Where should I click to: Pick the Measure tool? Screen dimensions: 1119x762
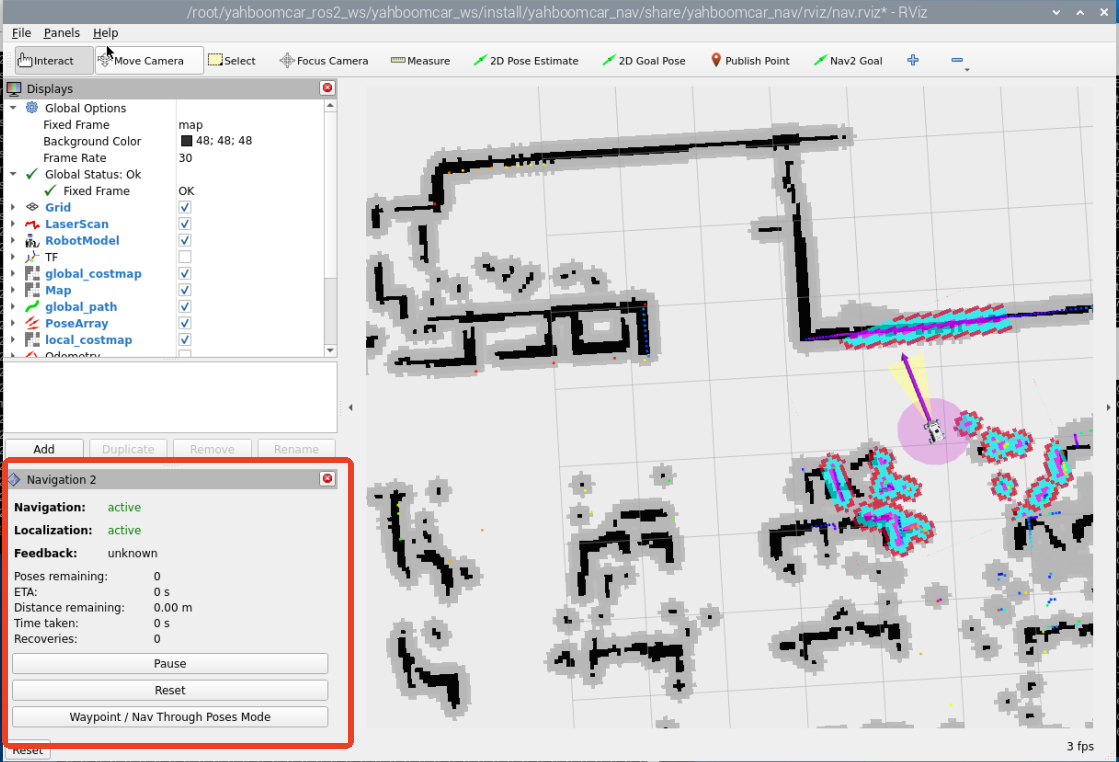(x=420, y=60)
